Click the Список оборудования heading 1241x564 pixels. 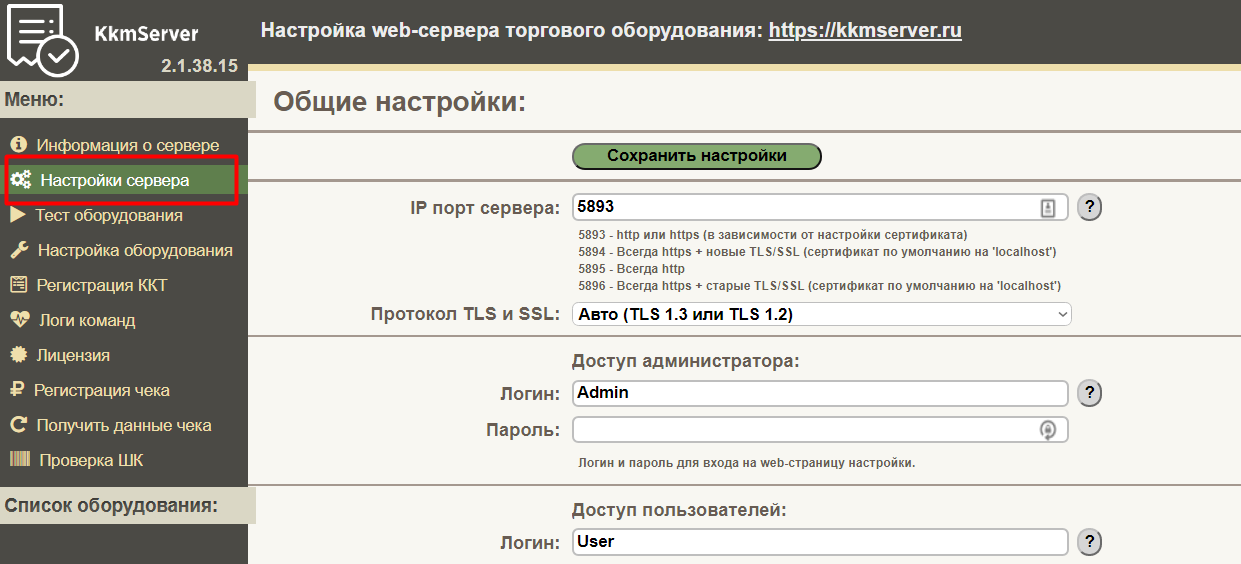point(111,505)
